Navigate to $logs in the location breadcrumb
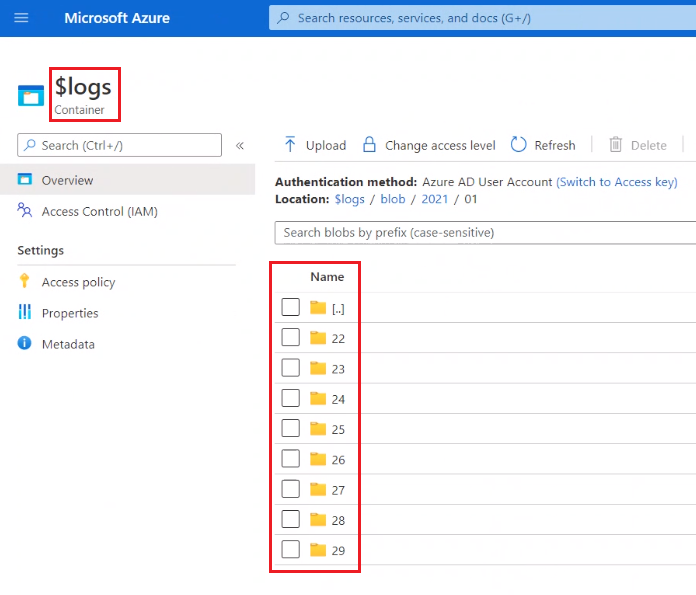Screen dimensions: 696x595 349,199
